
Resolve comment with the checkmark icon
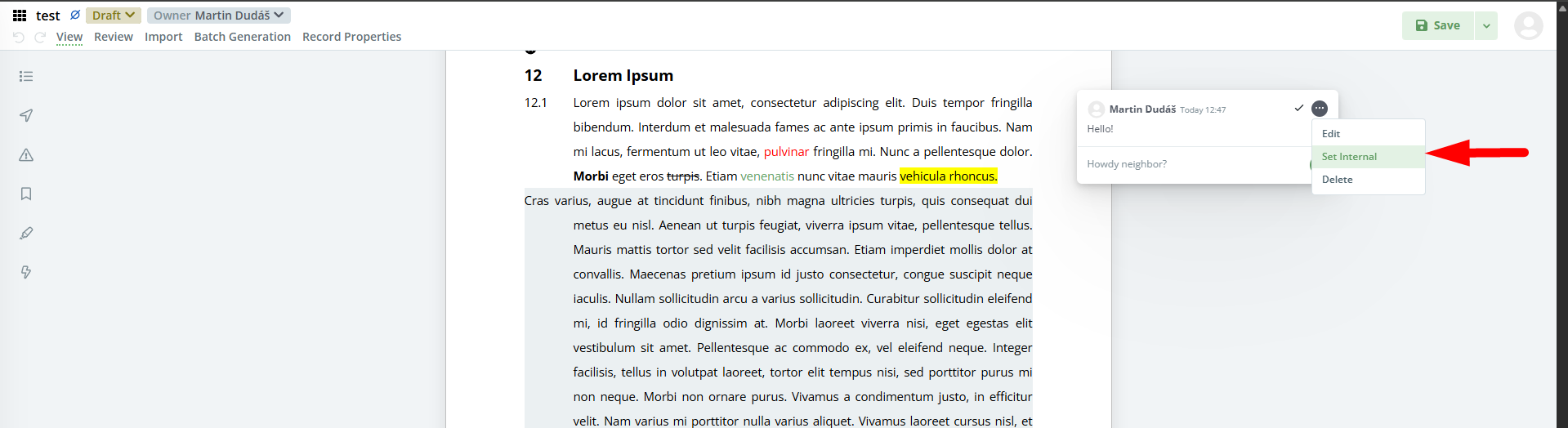1298,108
